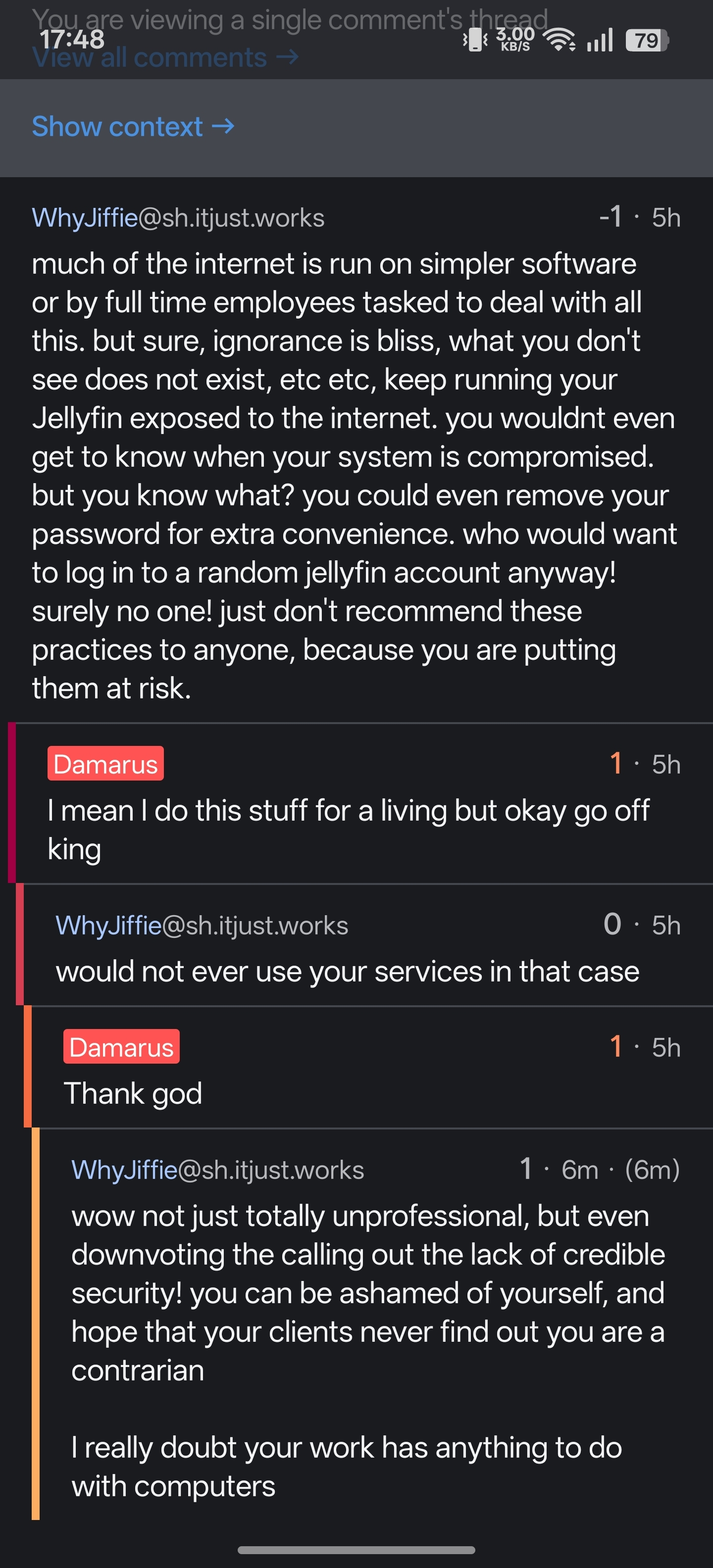The height and width of the screenshot is (1568, 713).
Task: Tap the Damarus badge above "Thank god"
Action: [121, 1047]
